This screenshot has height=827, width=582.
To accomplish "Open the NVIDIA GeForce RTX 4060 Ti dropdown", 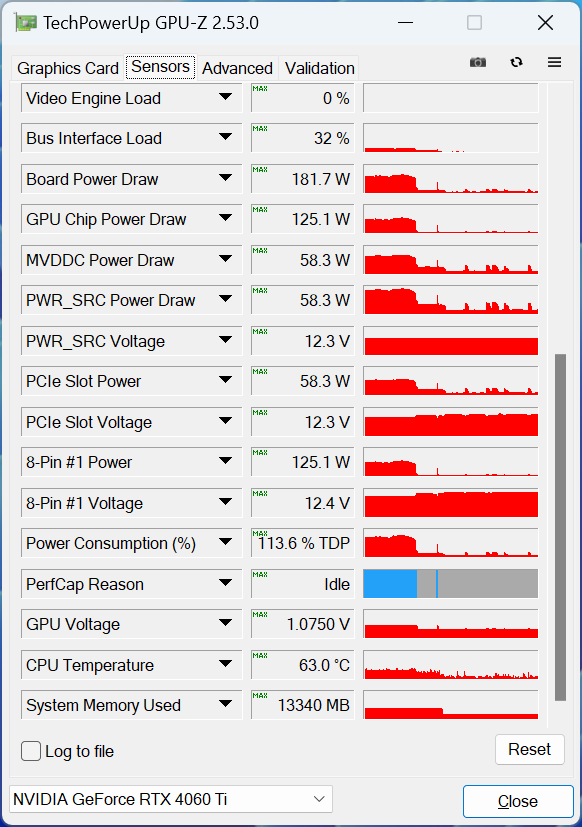I will tap(171, 799).
